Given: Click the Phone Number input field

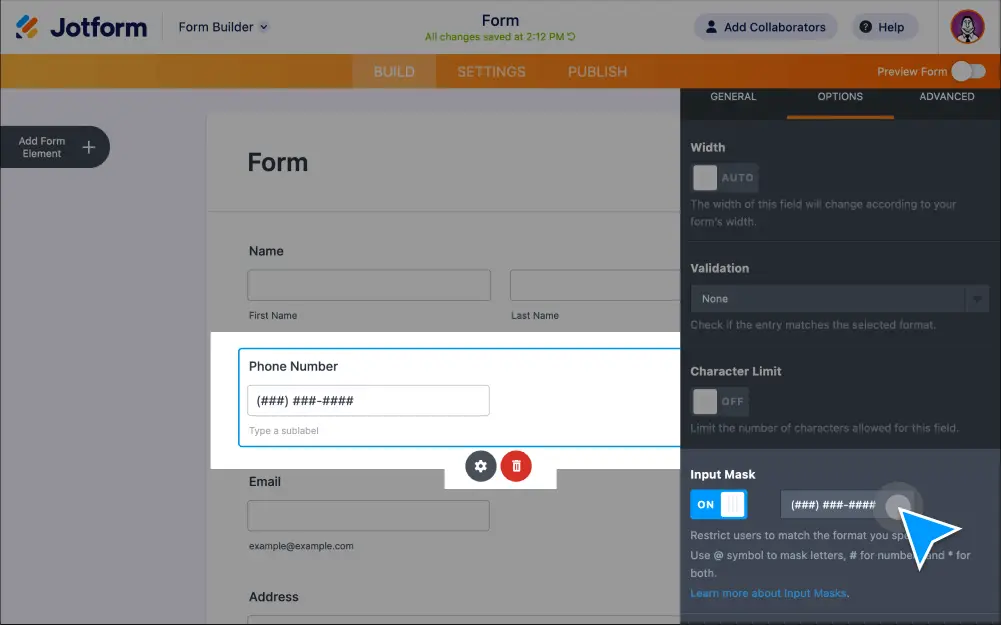Looking at the screenshot, I should click(x=368, y=401).
